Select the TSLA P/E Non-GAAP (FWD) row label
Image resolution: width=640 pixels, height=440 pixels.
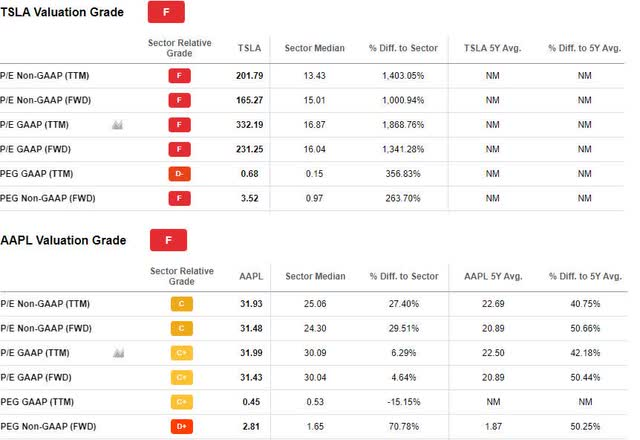point(45,100)
